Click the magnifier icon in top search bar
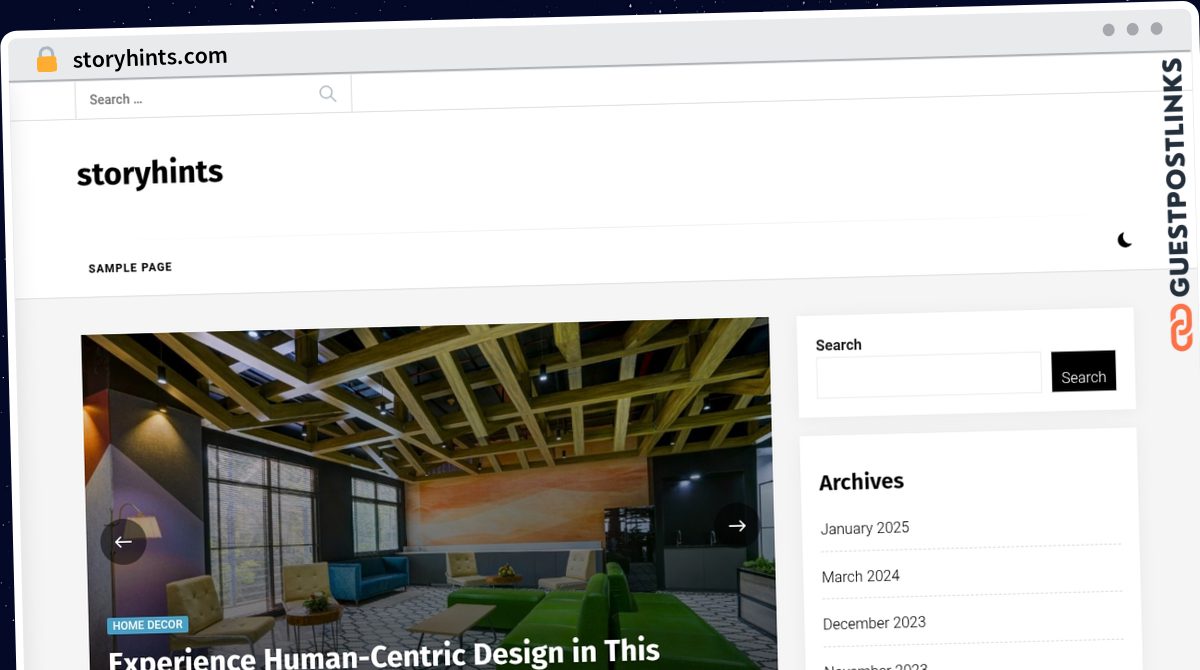Image resolution: width=1200 pixels, height=670 pixels. 328,94
